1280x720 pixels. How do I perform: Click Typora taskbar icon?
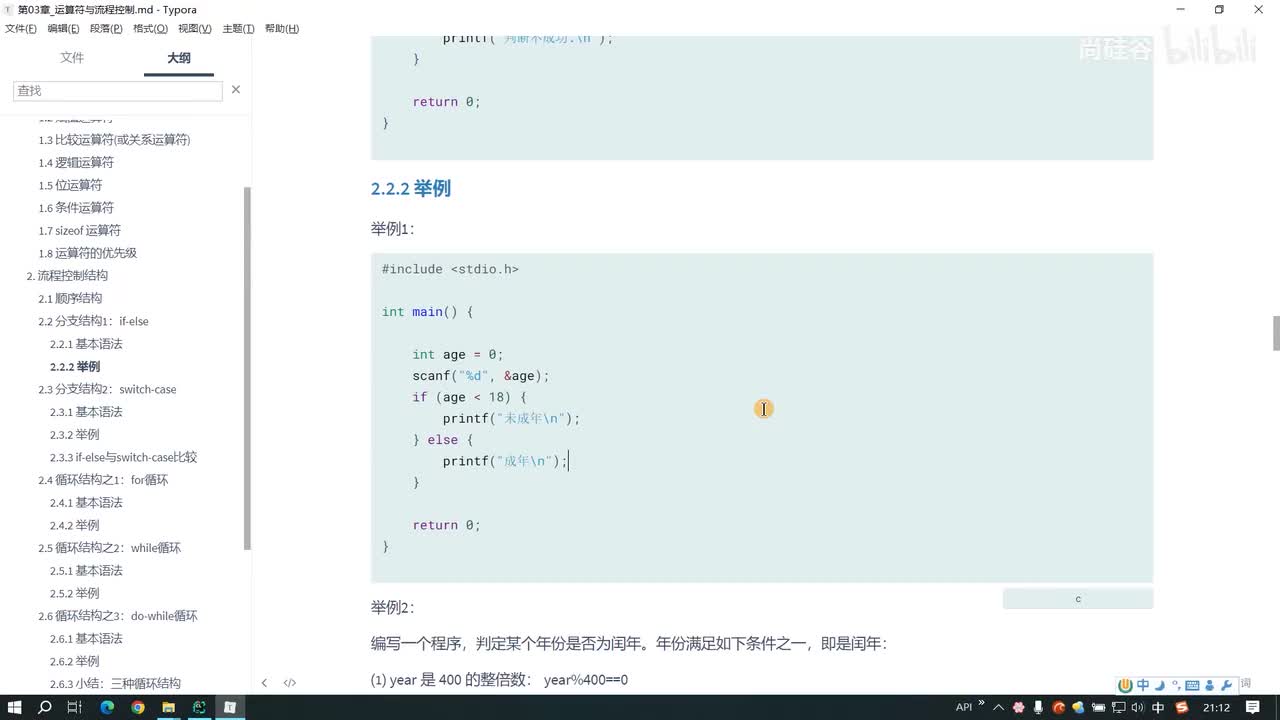coord(230,707)
